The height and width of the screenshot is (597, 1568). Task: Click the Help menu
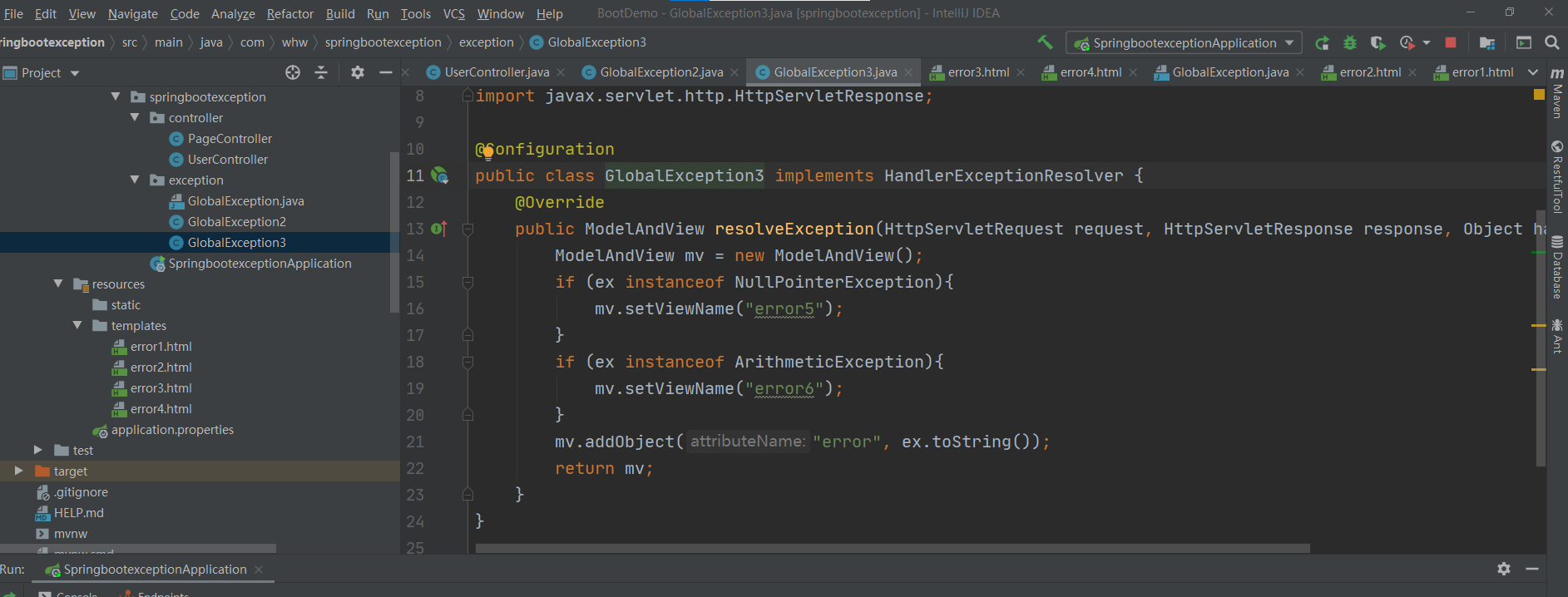pos(549,13)
